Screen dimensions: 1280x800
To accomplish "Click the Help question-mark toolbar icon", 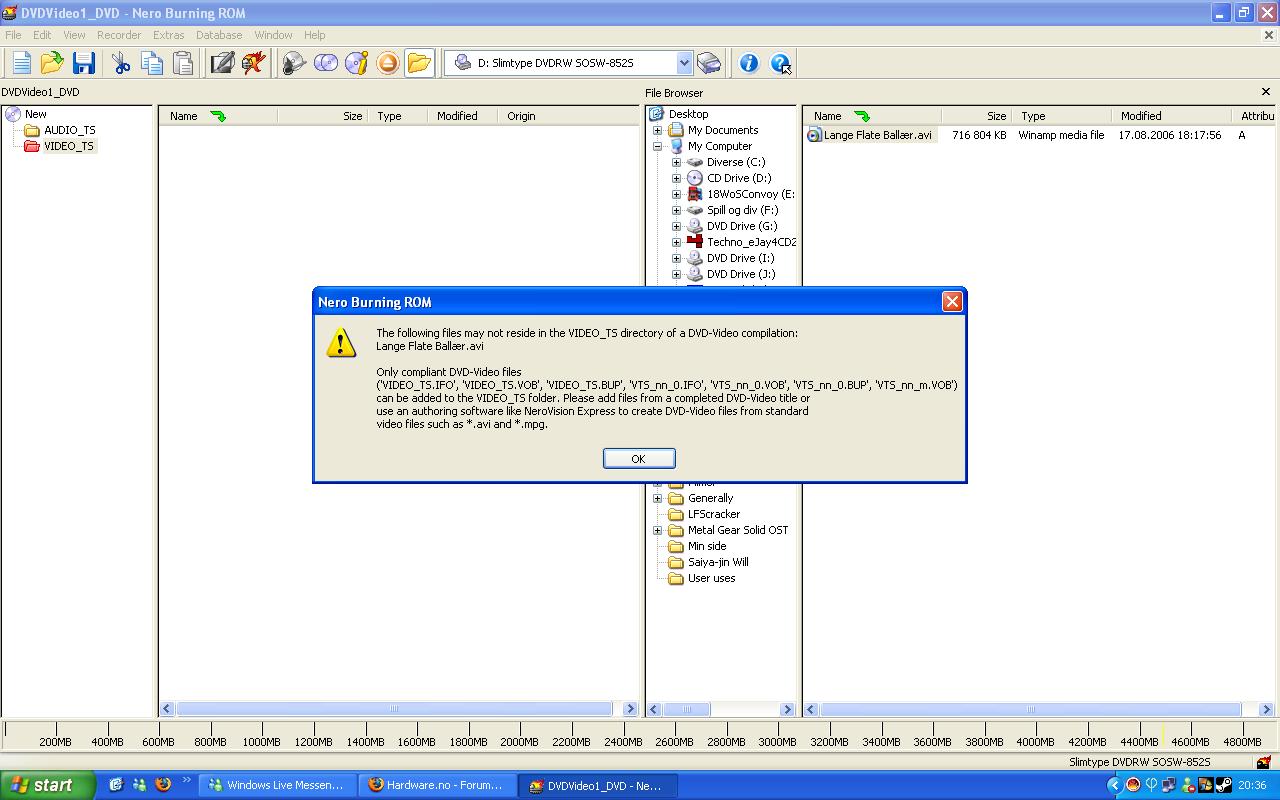I will 781,63.
